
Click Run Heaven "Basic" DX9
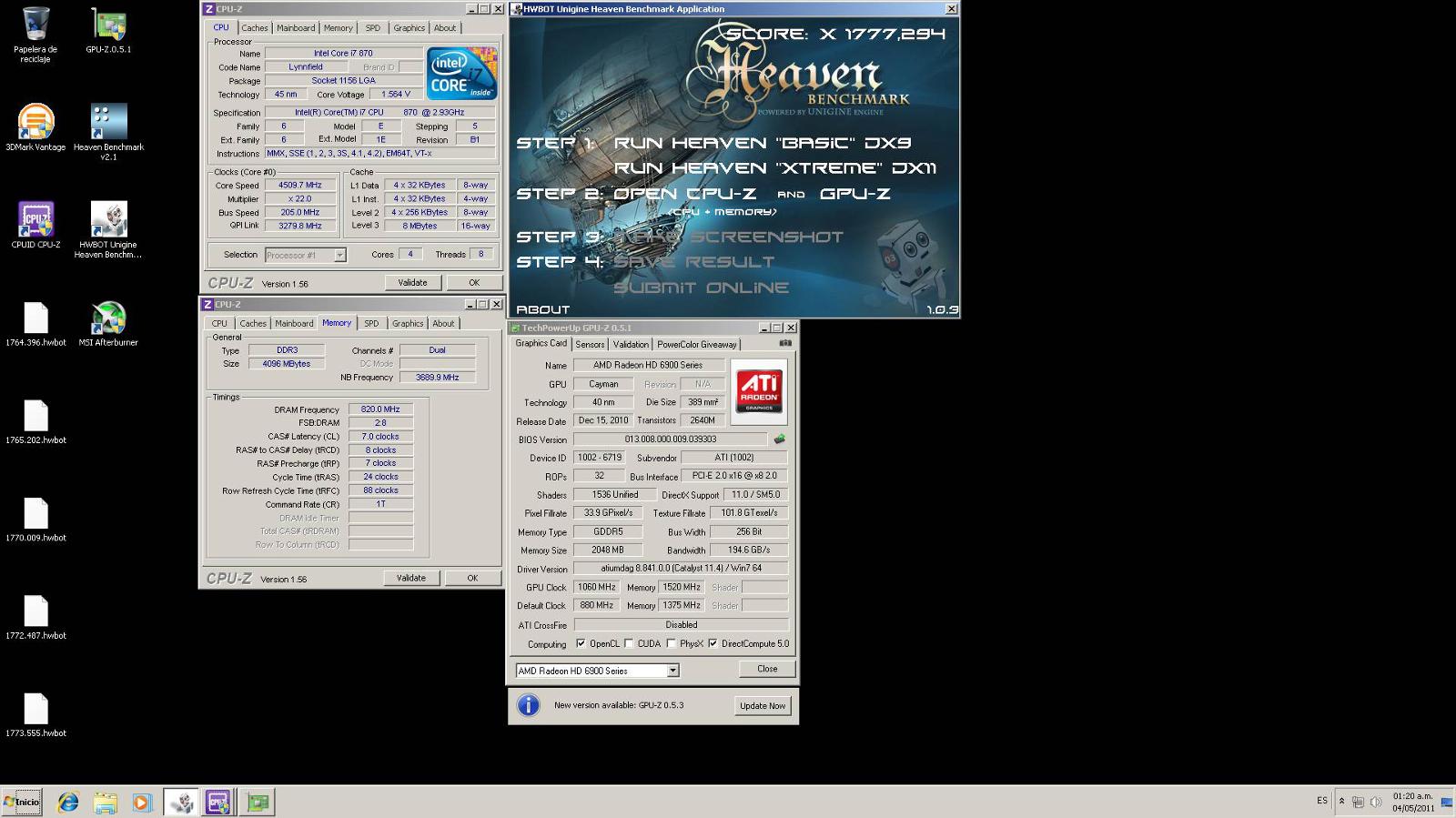[763, 143]
